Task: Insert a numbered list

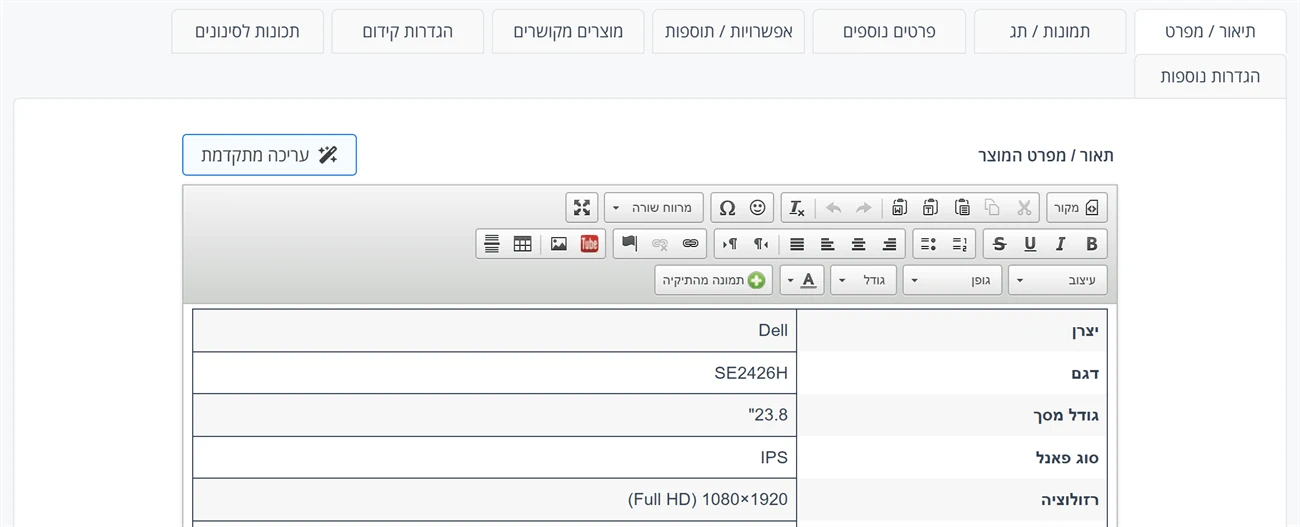Action: (959, 244)
